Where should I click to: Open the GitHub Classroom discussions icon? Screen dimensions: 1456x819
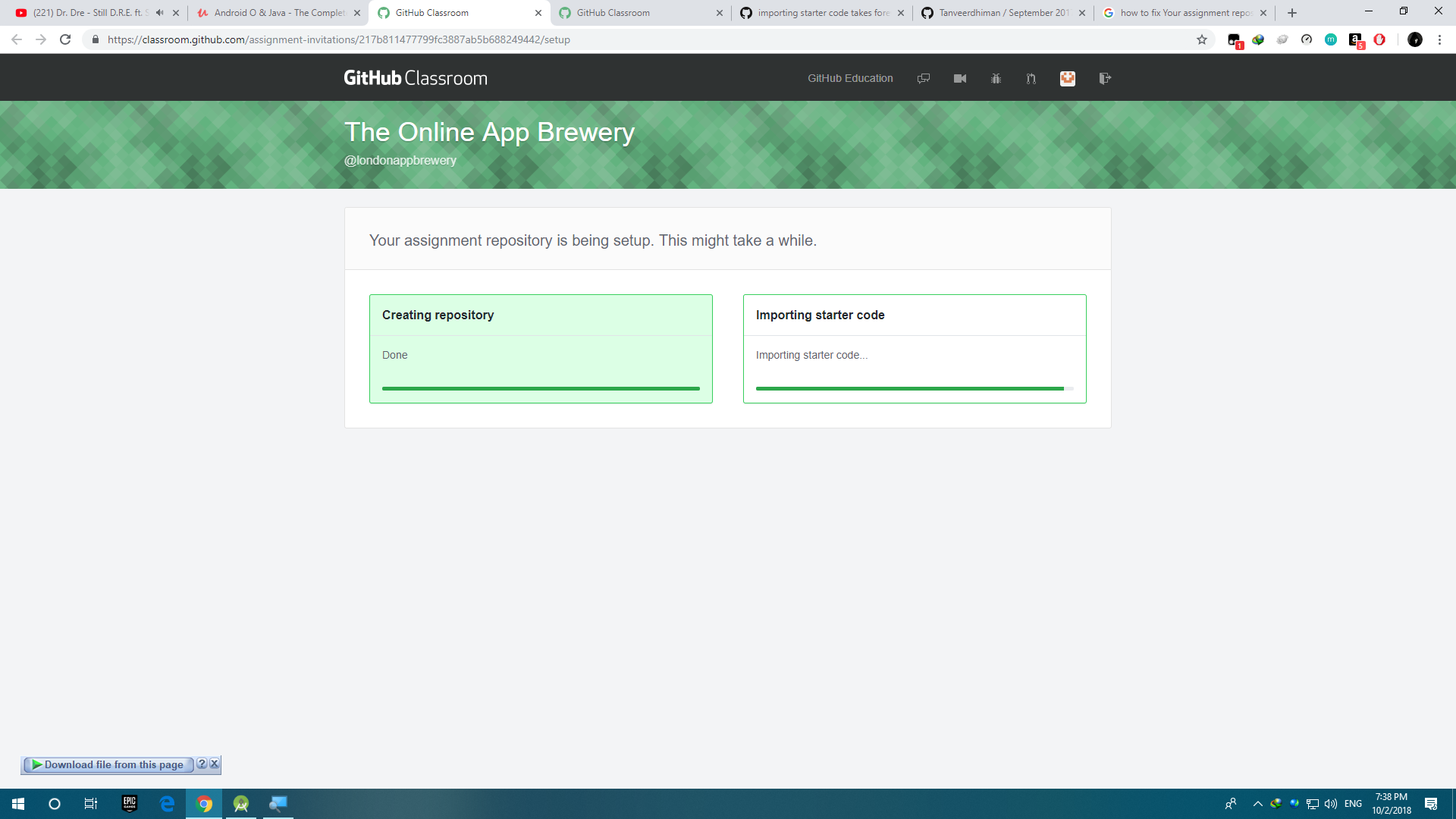click(924, 78)
